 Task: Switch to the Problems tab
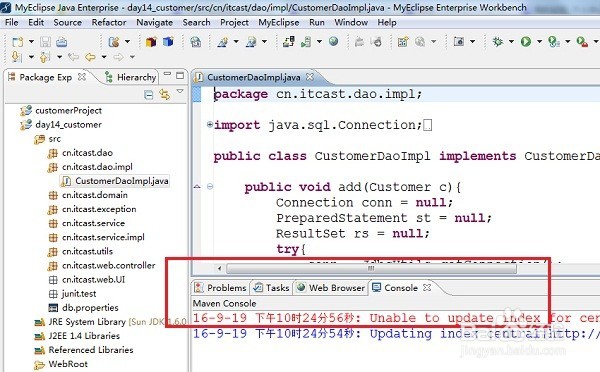[220, 287]
